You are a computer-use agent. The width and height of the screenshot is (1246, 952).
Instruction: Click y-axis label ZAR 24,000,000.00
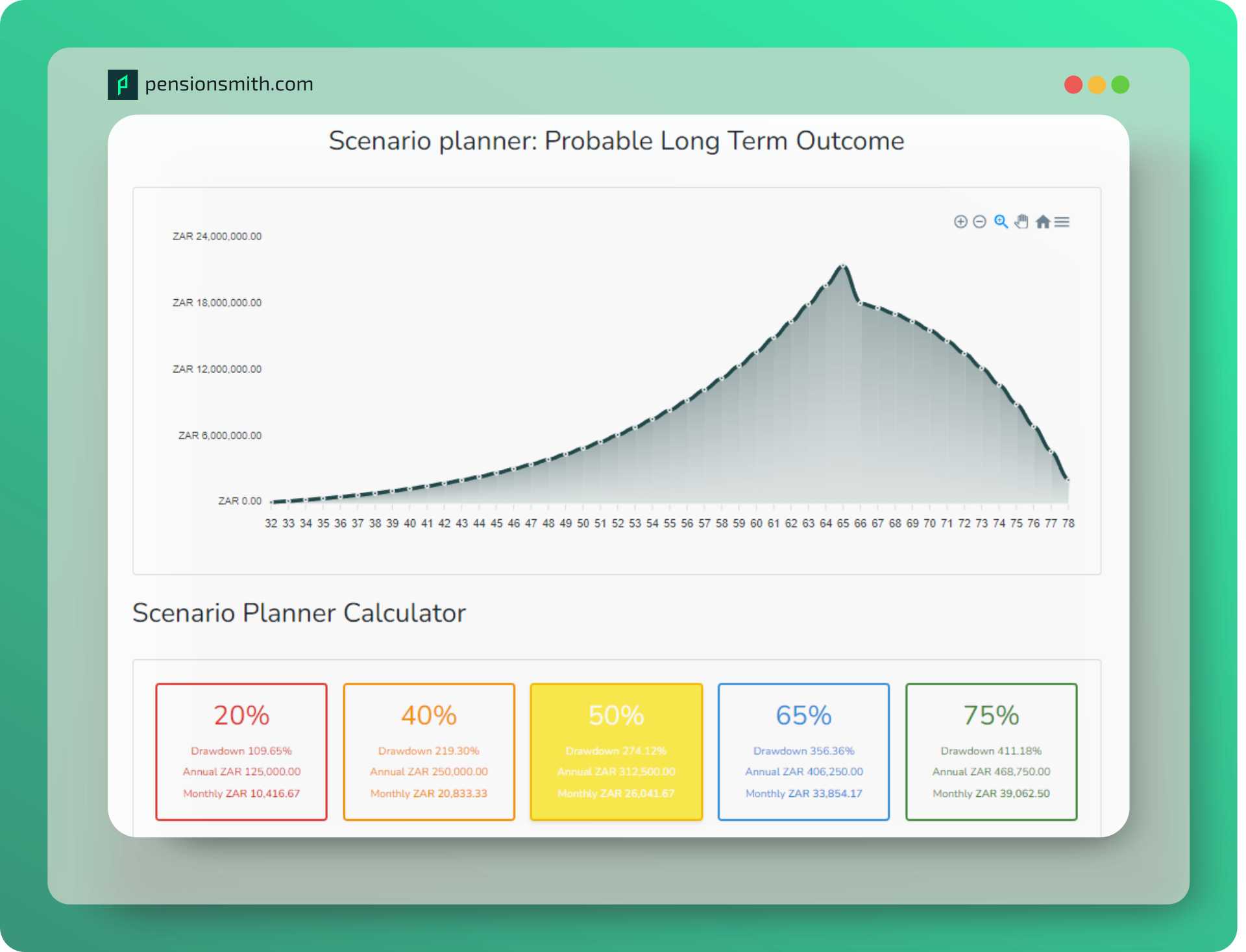217,236
